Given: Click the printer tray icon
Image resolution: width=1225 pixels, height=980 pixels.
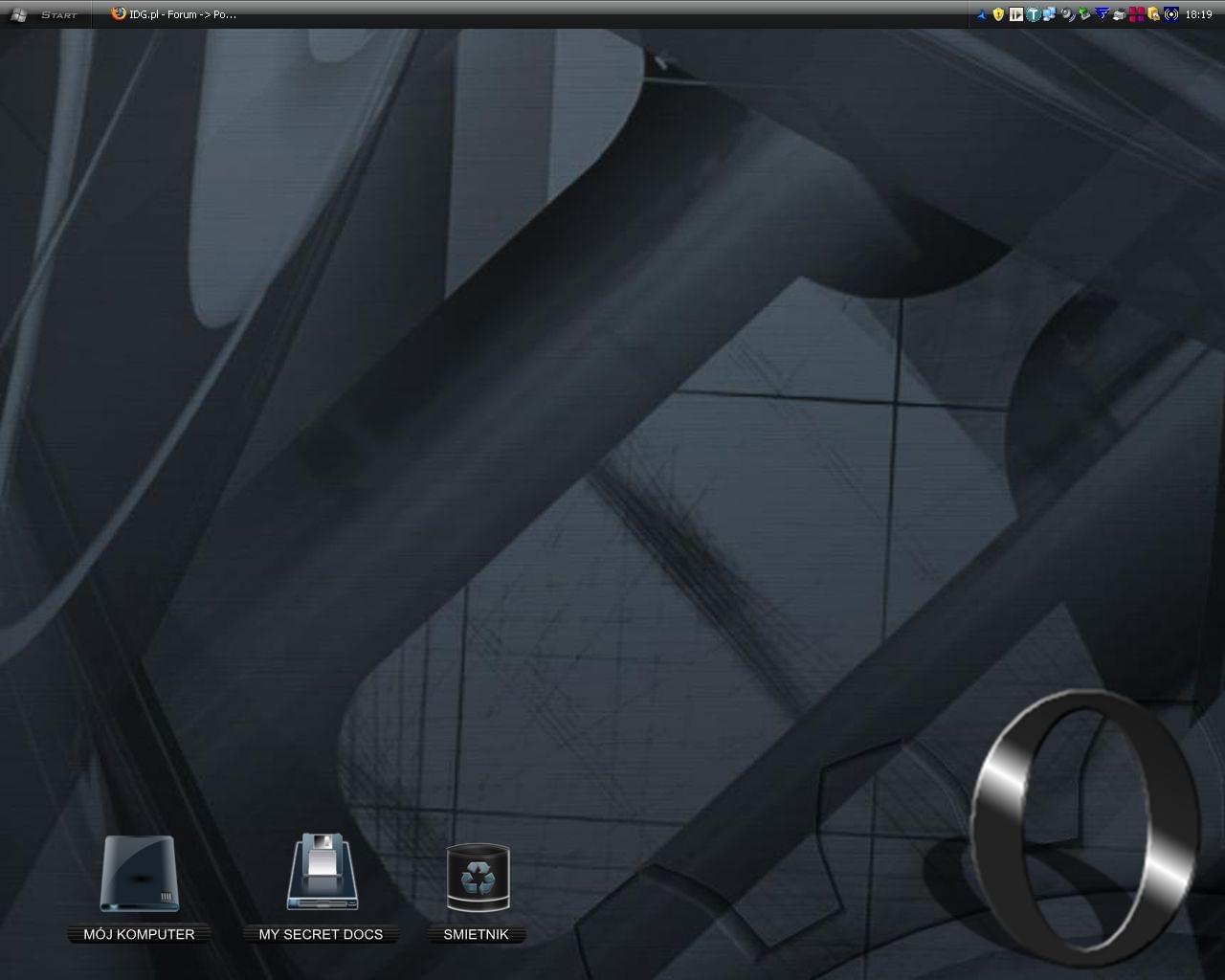Looking at the screenshot, I should tap(1119, 14).
